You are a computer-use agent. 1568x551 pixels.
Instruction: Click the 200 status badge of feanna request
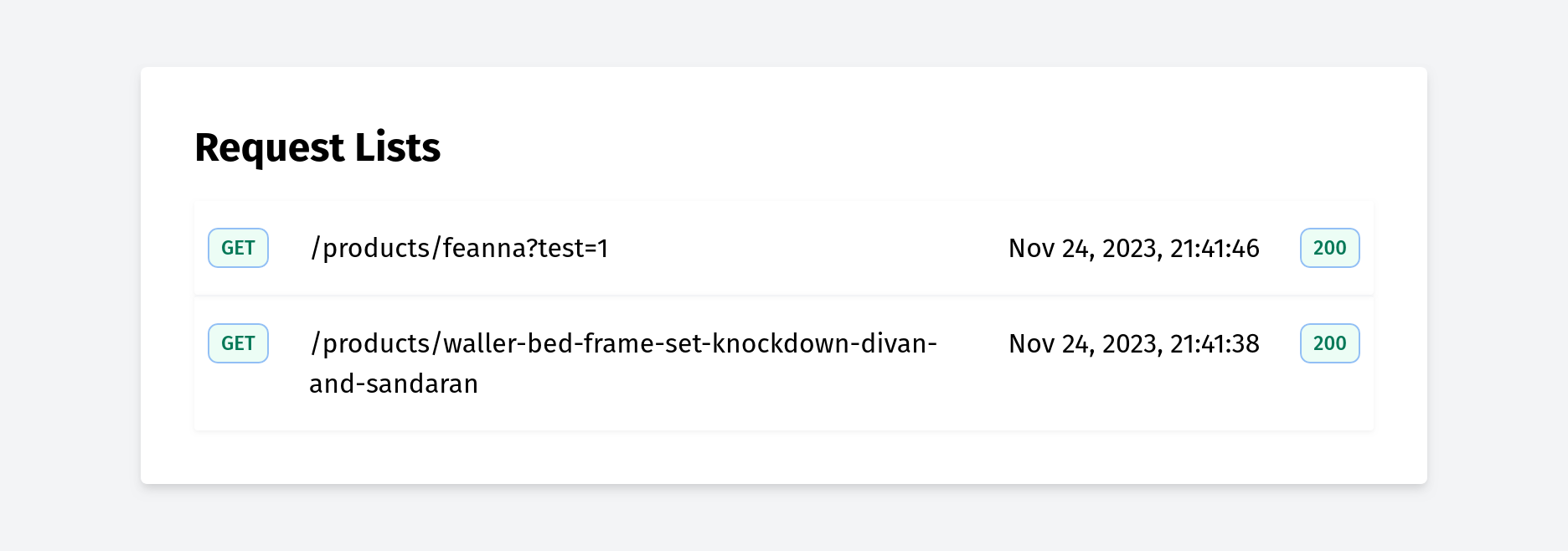1329,248
